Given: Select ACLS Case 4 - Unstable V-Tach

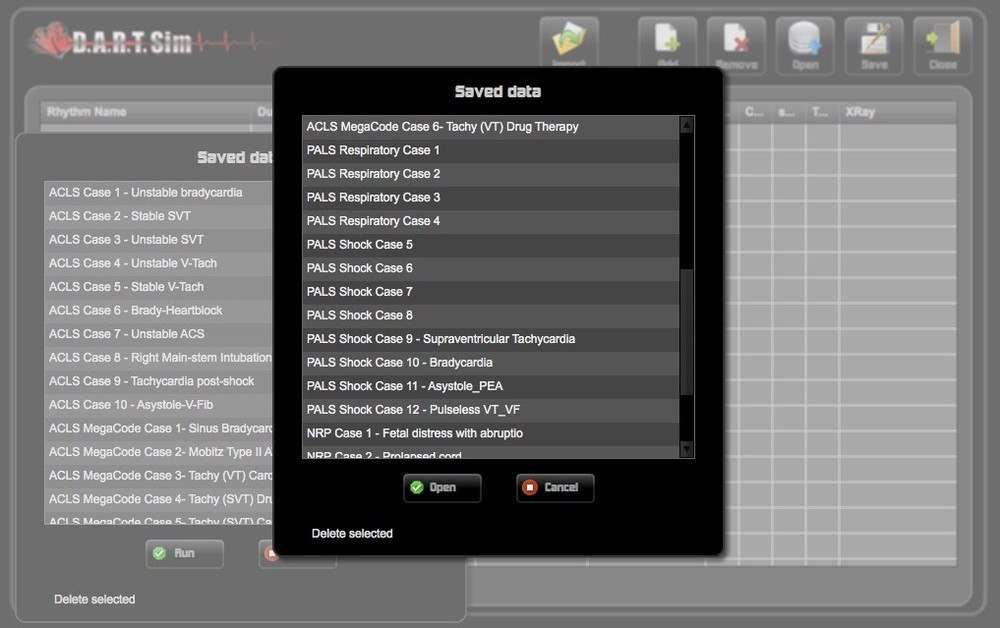Looking at the screenshot, I should [159, 263].
